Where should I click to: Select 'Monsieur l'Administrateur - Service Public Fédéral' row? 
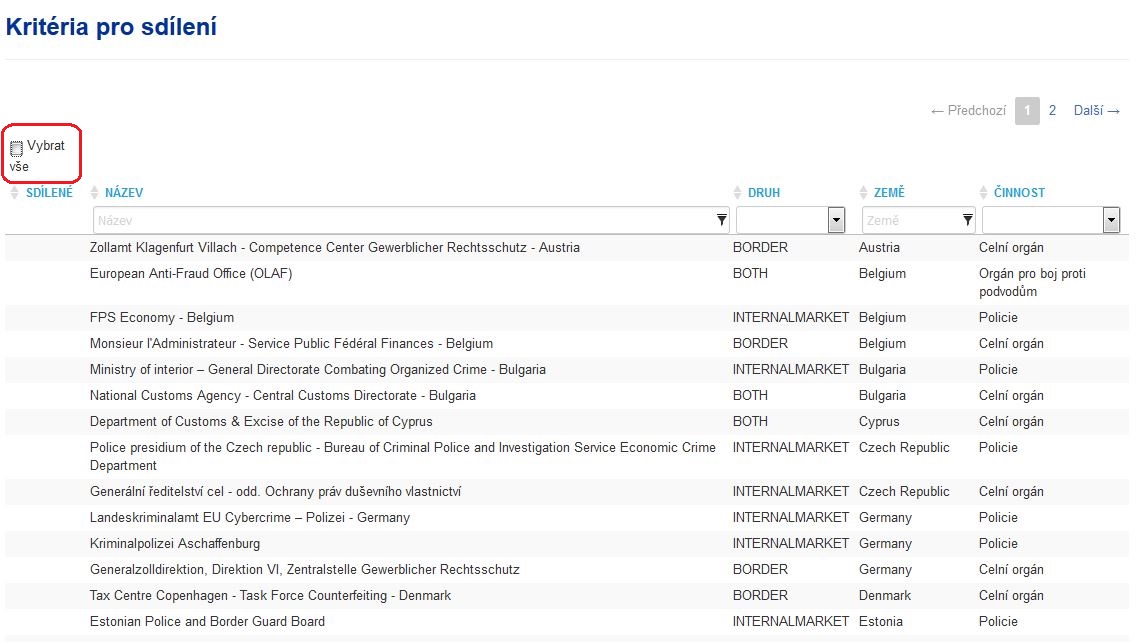pos(567,344)
